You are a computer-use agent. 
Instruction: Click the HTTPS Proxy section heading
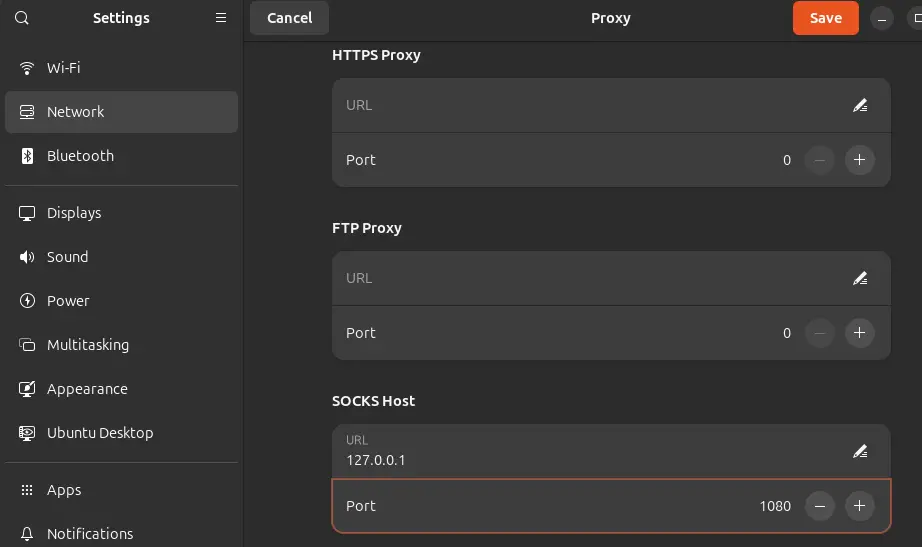[x=376, y=55]
